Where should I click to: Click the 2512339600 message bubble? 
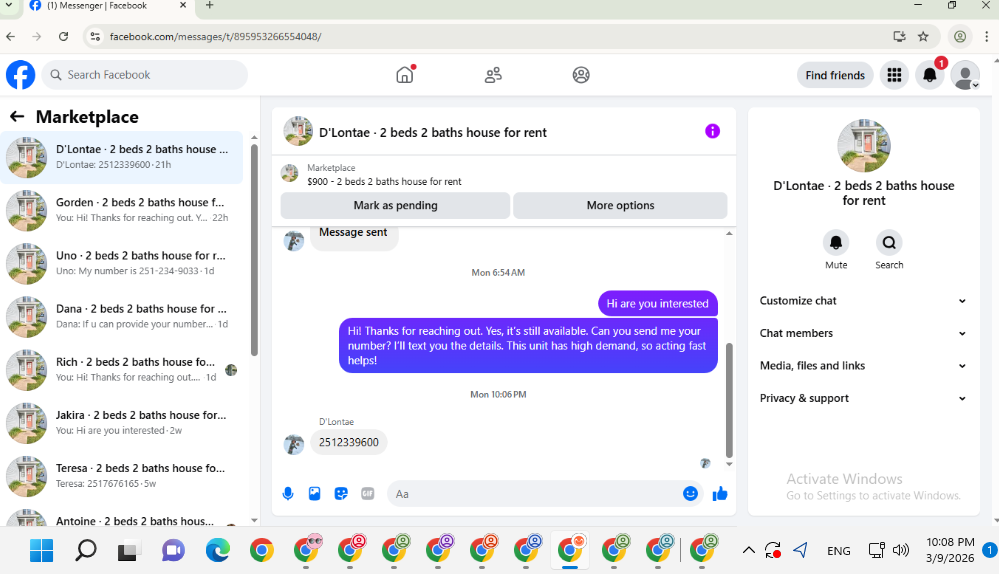point(349,442)
